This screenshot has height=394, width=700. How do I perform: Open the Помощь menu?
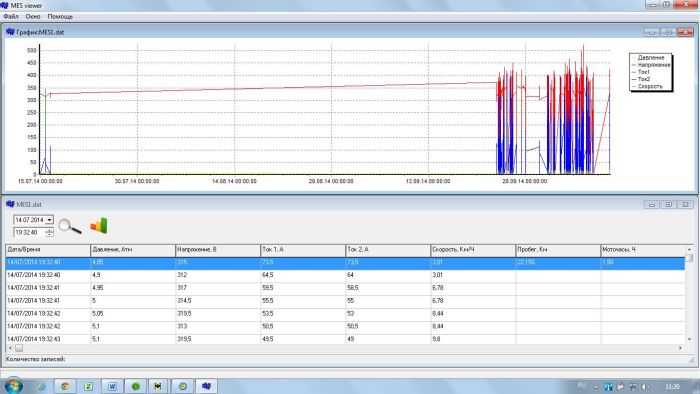(60, 17)
